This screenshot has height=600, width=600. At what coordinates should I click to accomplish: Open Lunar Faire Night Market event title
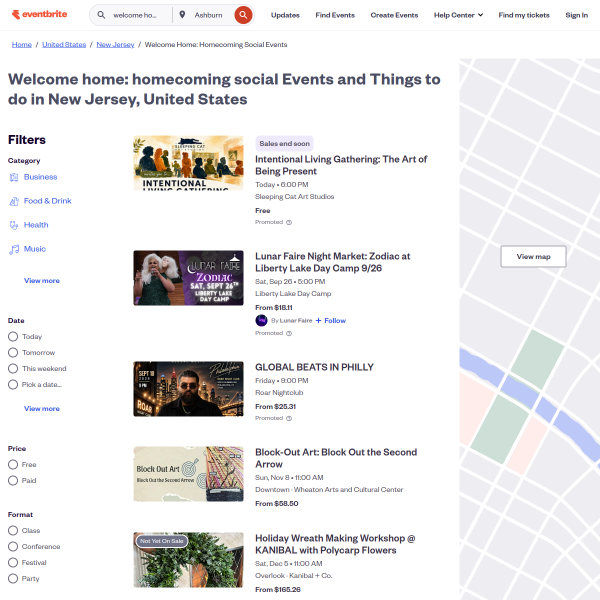pyautogui.click(x=333, y=262)
